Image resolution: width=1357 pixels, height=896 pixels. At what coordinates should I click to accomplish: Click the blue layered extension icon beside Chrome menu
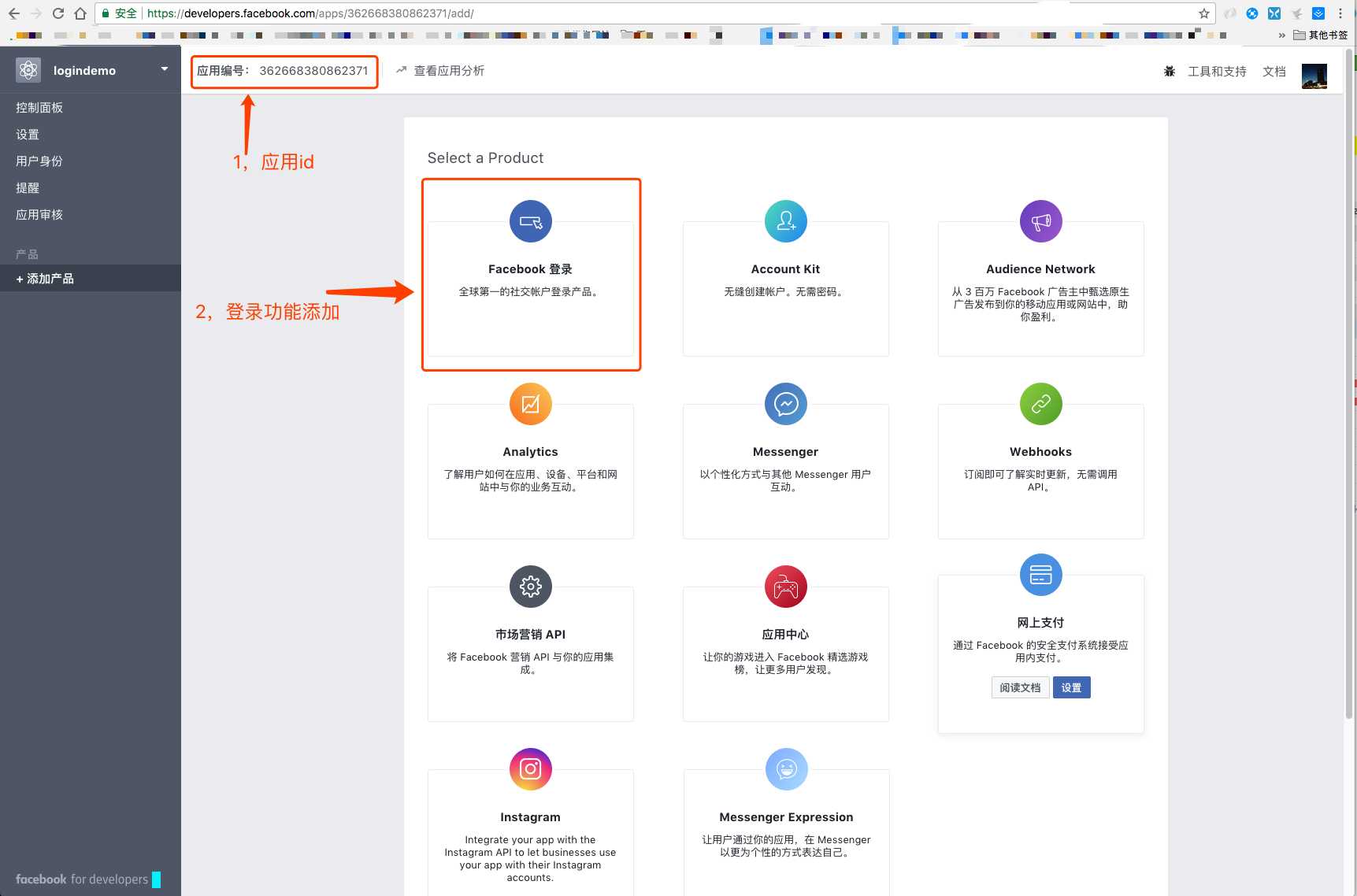1318,13
